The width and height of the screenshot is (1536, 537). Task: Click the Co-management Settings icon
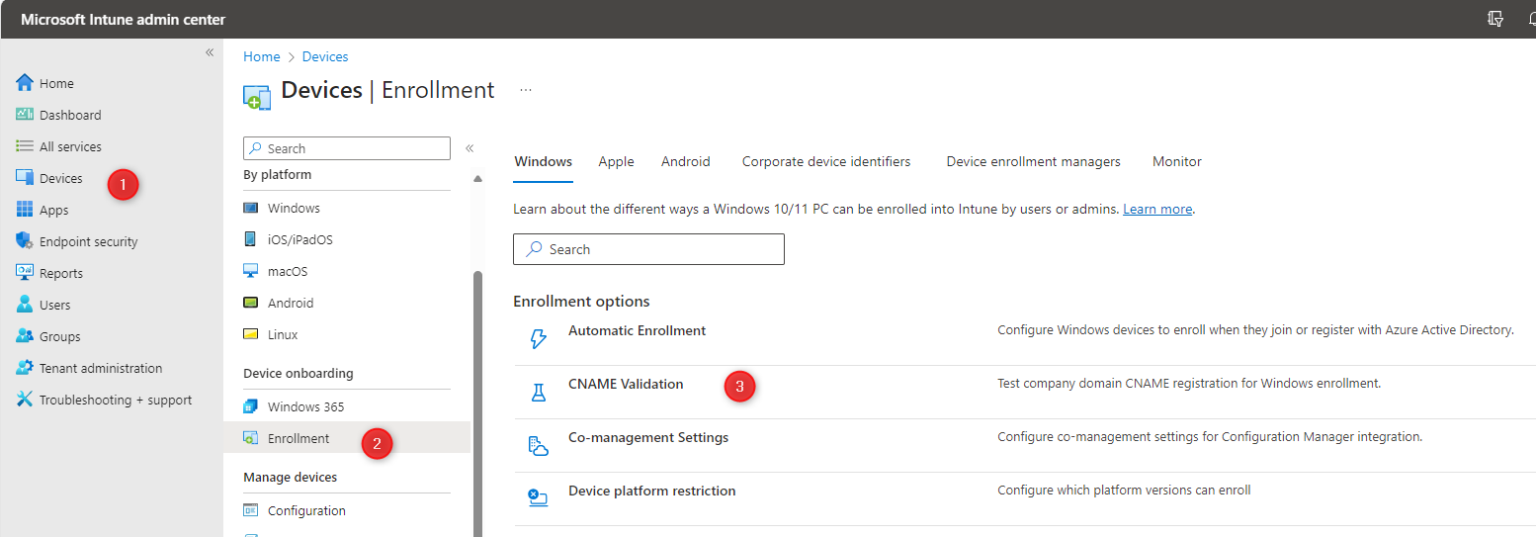538,446
